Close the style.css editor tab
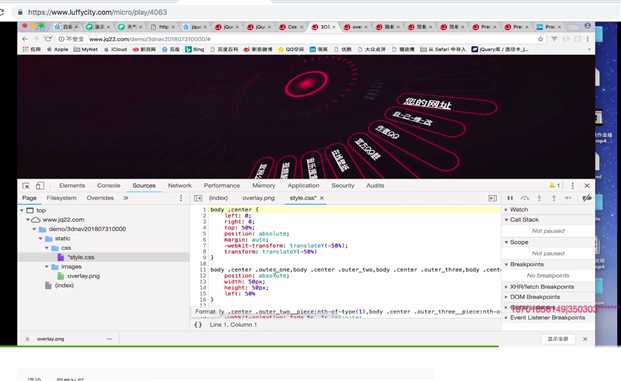 [322, 198]
